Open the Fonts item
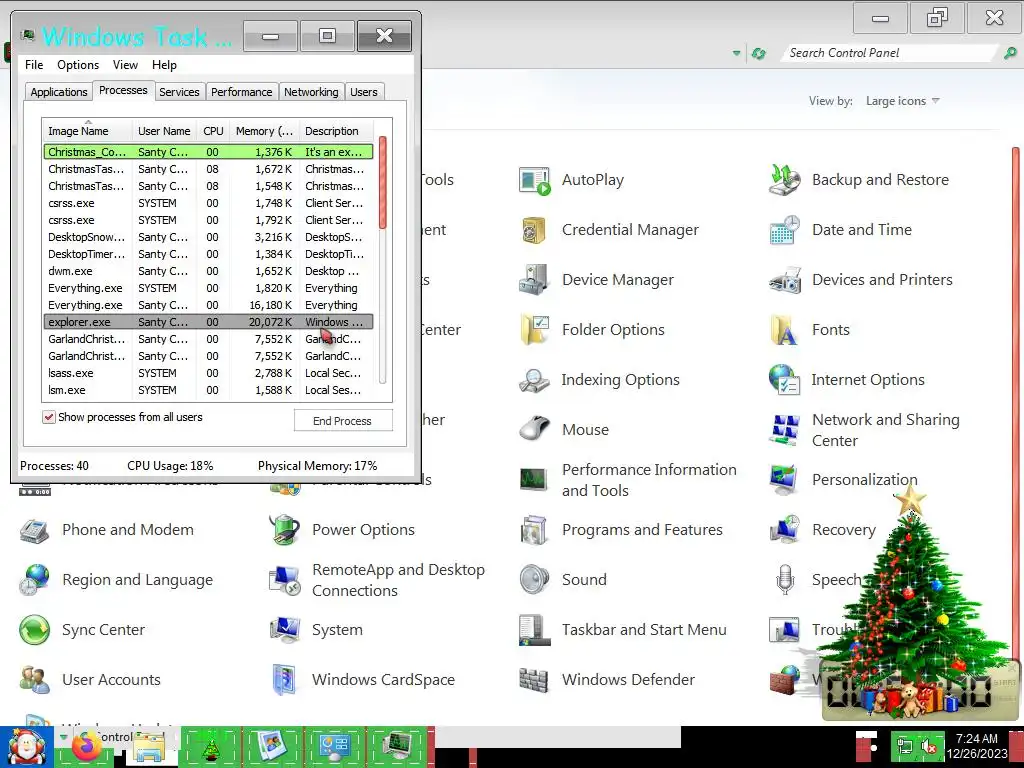1024x768 pixels. coord(809,330)
